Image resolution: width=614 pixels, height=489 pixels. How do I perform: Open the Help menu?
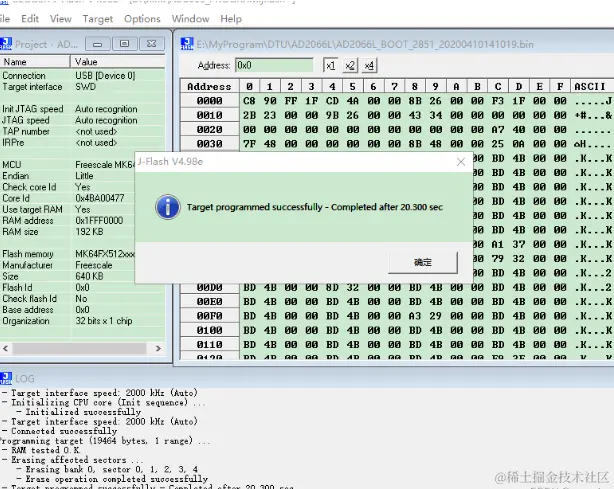231,19
